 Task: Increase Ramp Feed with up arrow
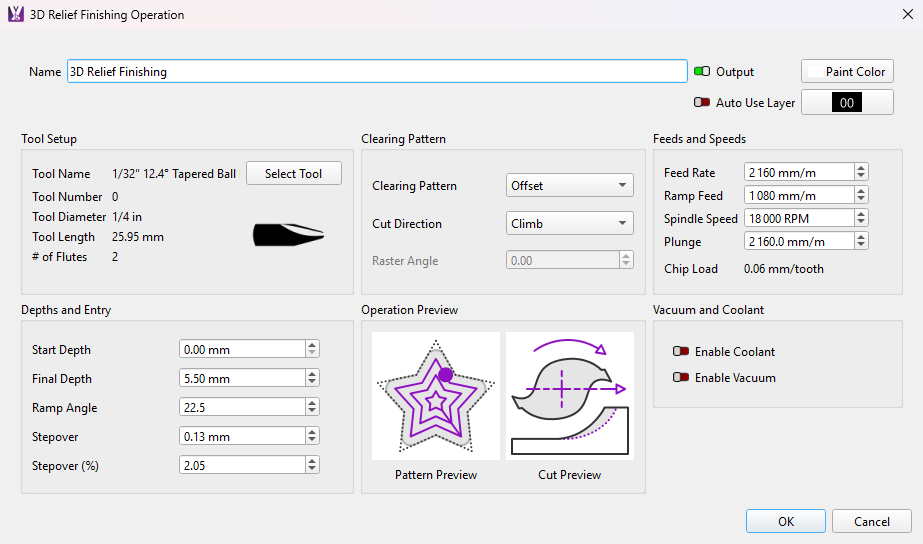(861, 191)
